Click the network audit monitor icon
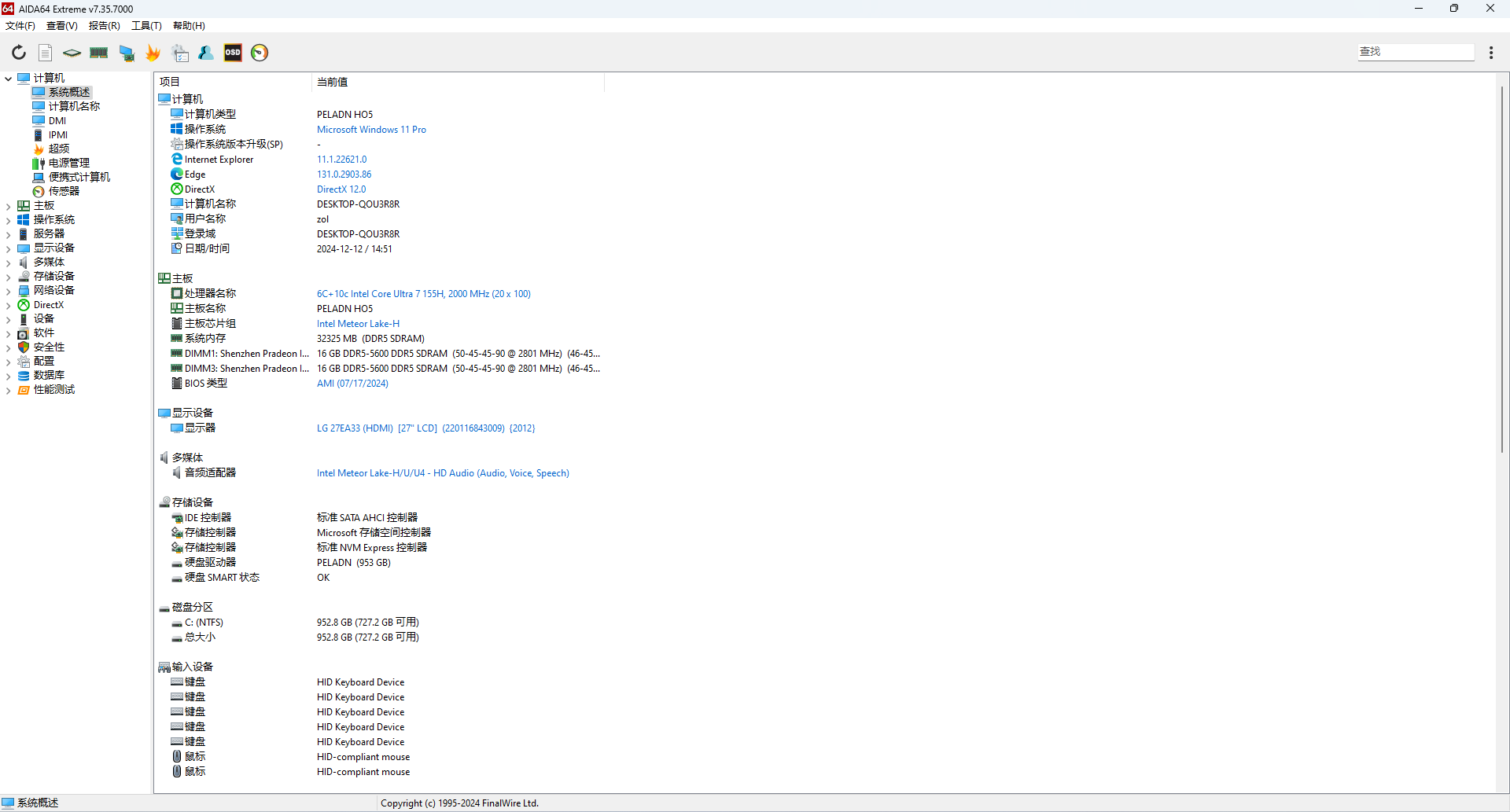The width and height of the screenshot is (1510, 812). click(127, 53)
